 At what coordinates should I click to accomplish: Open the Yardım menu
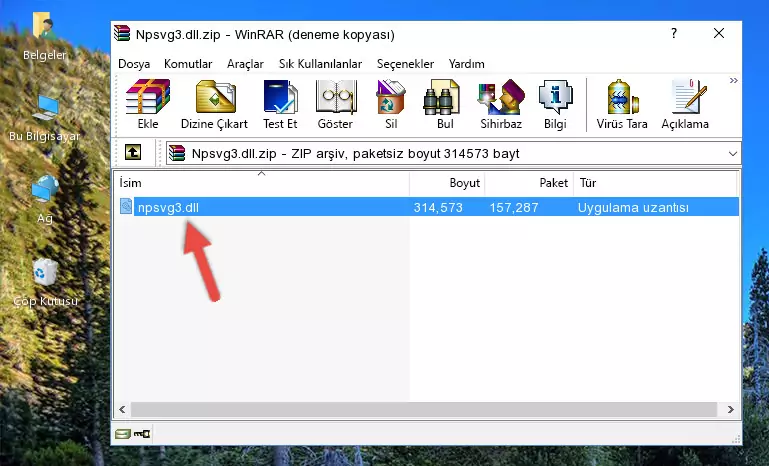click(466, 64)
